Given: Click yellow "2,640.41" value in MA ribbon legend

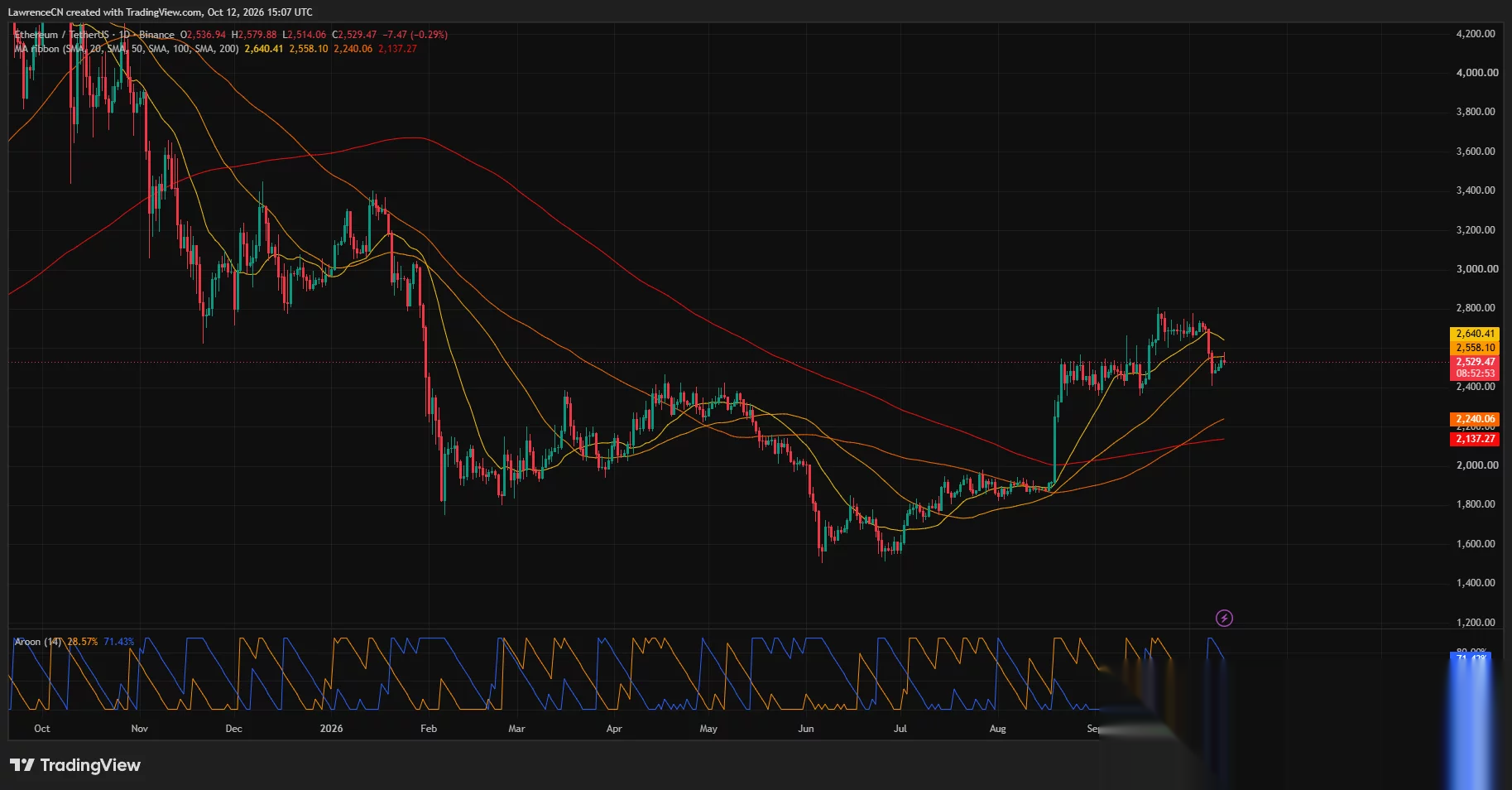Looking at the screenshot, I should click(264, 49).
